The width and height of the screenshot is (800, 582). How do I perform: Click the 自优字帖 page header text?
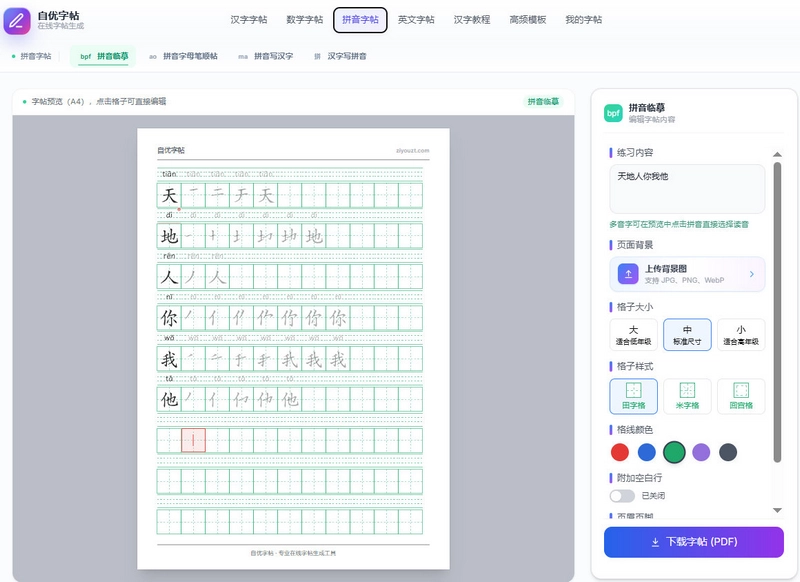171,150
